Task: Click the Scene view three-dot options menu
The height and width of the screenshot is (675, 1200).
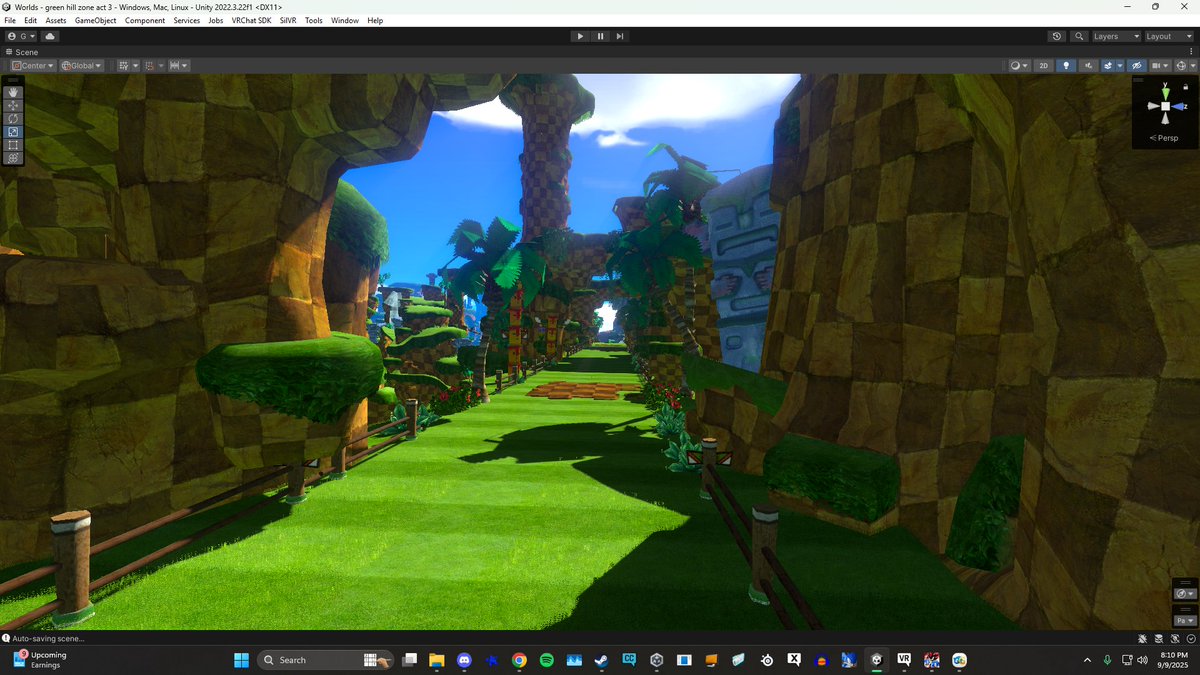Action: (1190, 51)
